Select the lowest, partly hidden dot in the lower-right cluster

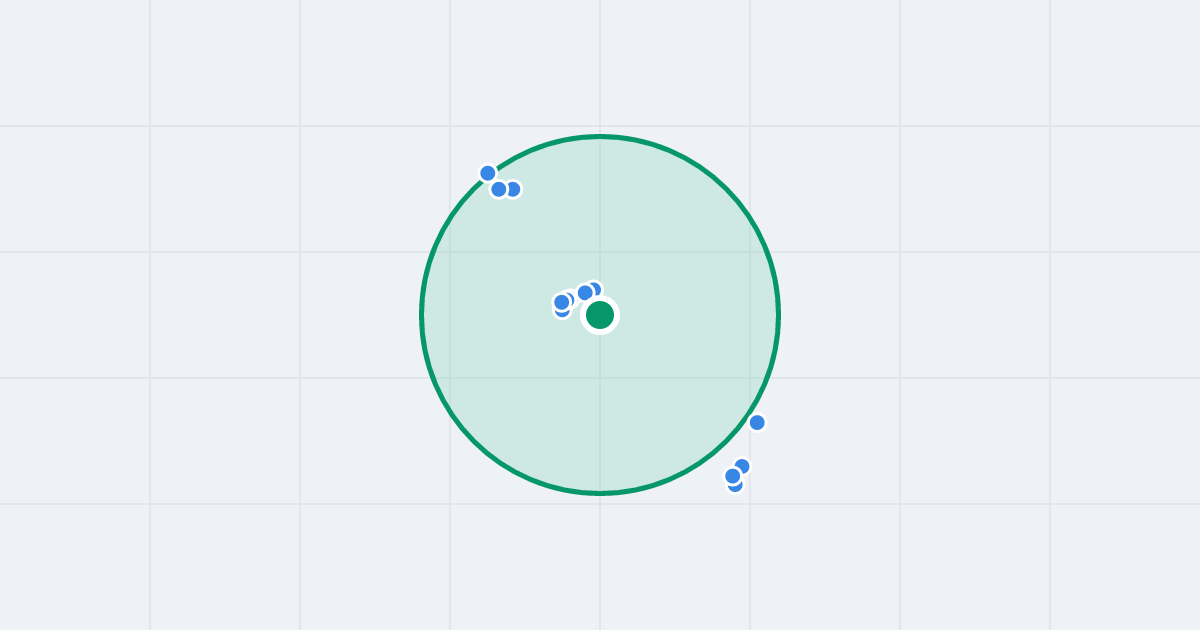[736, 487]
